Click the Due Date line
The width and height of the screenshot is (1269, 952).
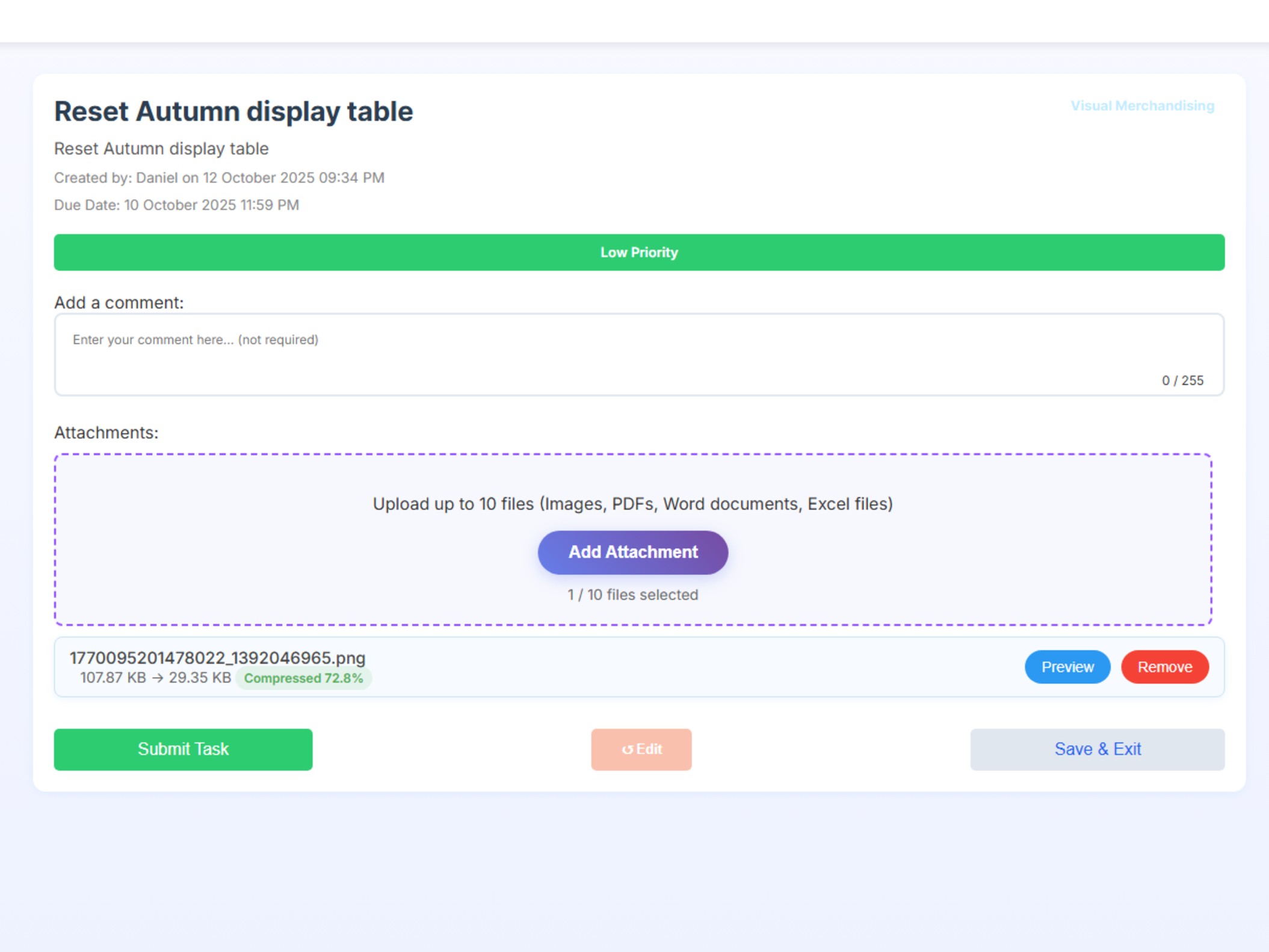(x=176, y=205)
